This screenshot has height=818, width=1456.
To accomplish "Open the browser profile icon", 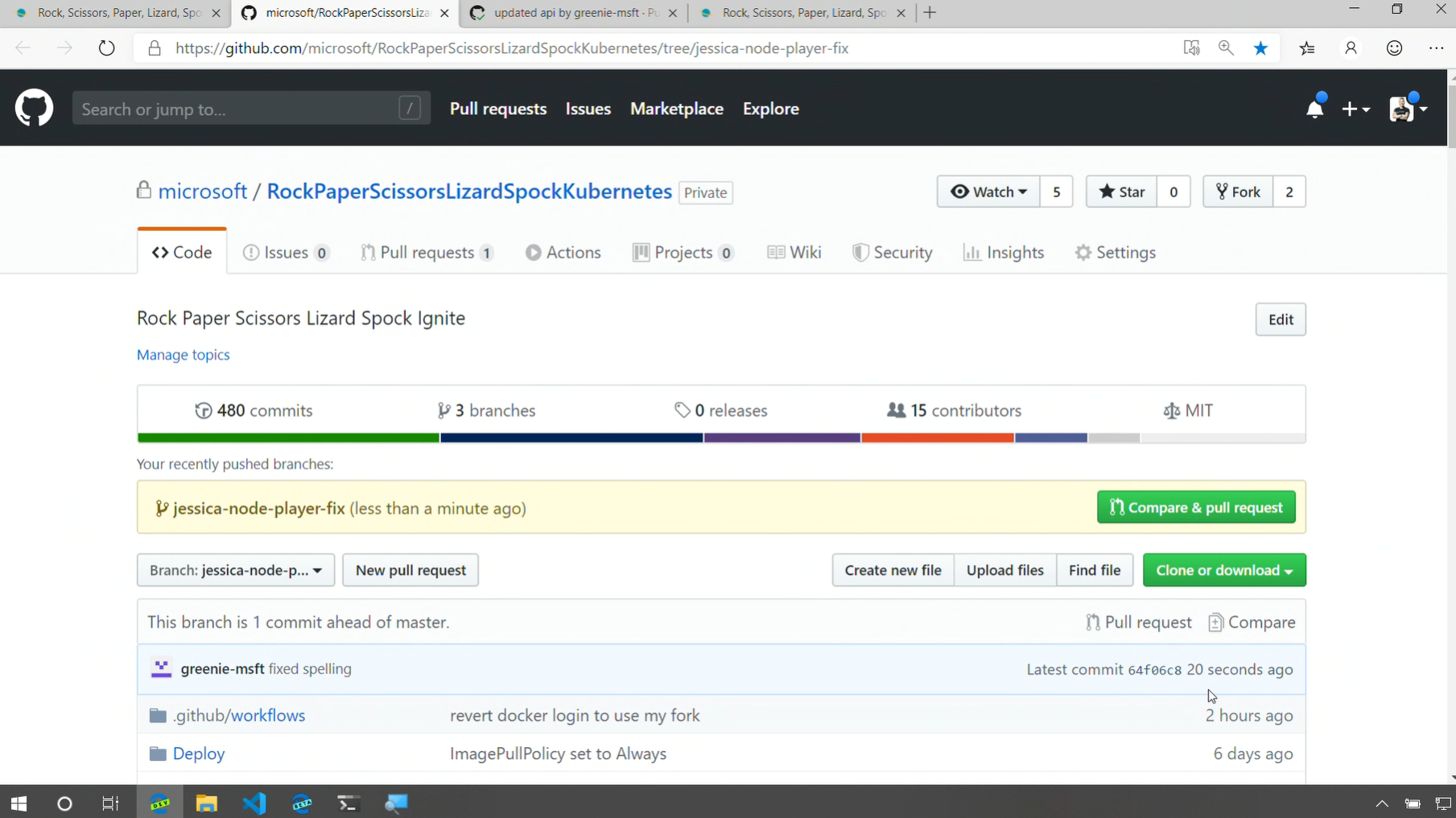I will point(1351,48).
